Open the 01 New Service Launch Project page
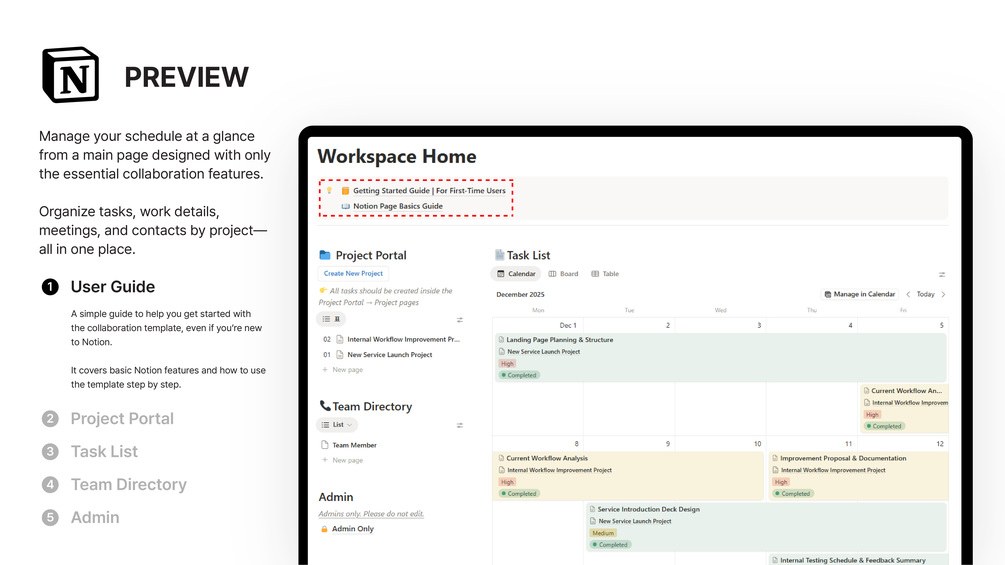Image resolution: width=1005 pixels, height=565 pixels. tap(390, 355)
